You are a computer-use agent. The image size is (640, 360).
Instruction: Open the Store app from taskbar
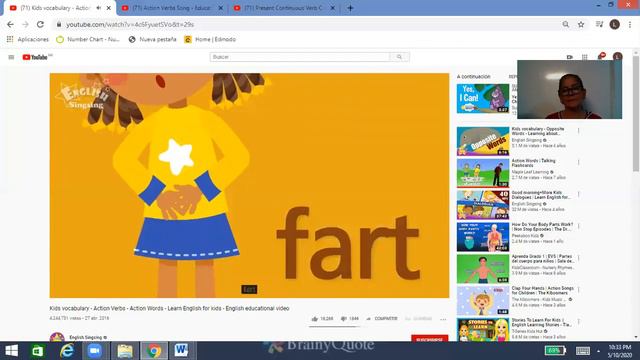[x=38, y=351]
